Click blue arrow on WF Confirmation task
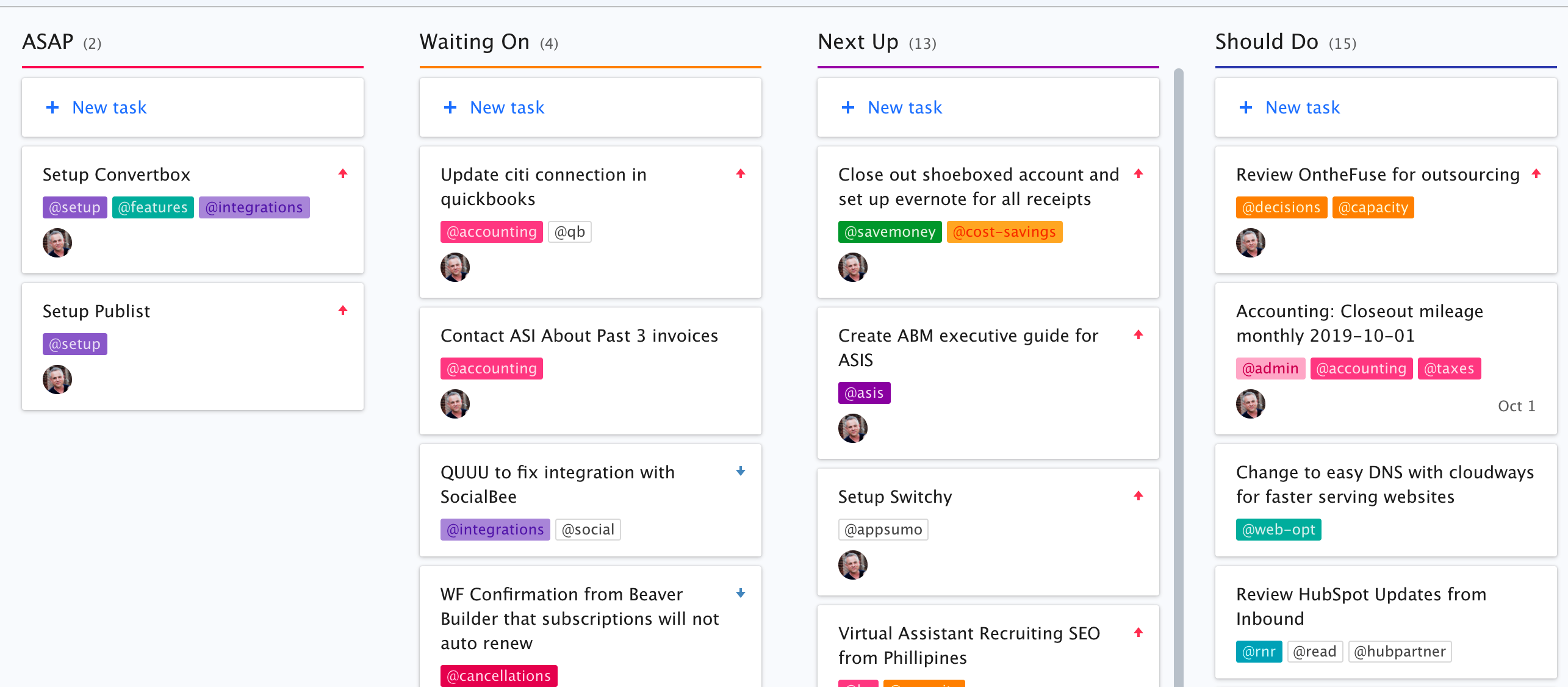The height and width of the screenshot is (687, 1568). tap(741, 594)
